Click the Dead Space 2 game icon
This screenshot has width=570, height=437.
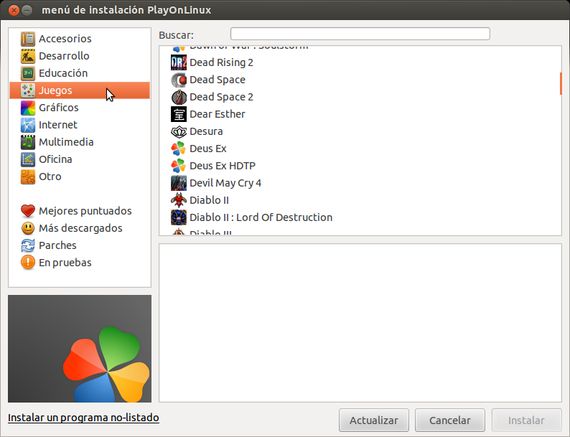(x=179, y=97)
